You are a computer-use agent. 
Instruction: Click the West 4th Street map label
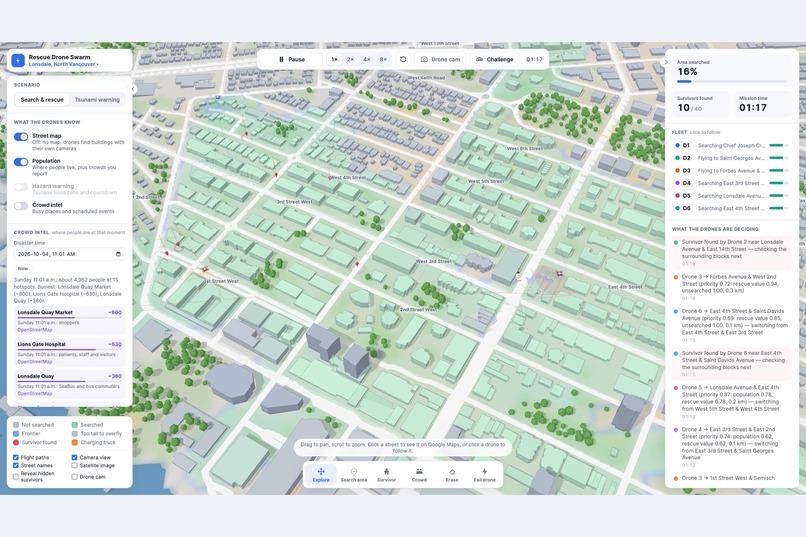pyautogui.click(x=348, y=178)
